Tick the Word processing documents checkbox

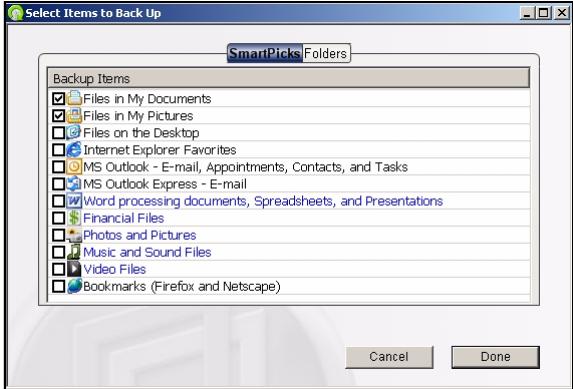pos(58,201)
